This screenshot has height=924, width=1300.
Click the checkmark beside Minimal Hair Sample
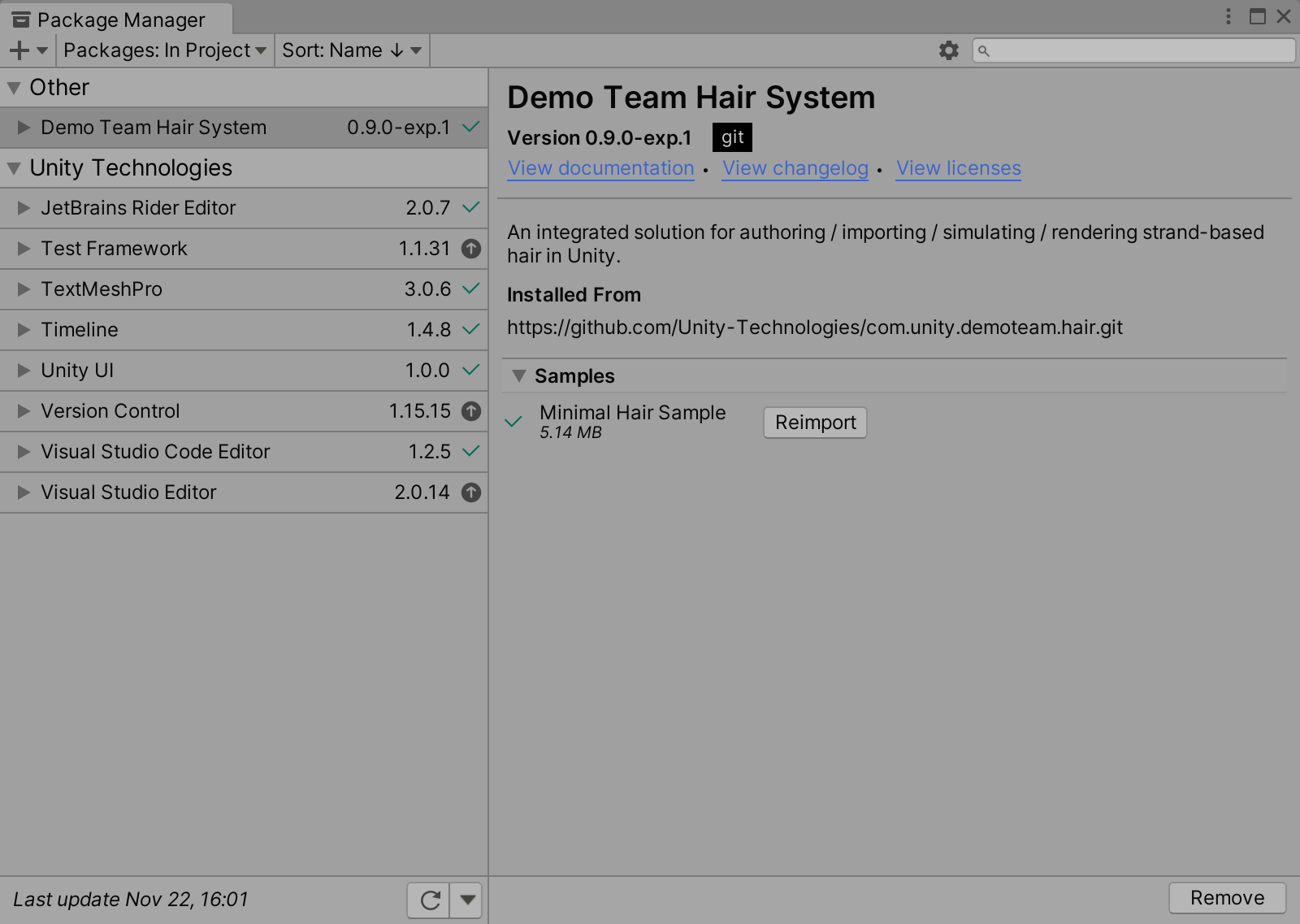point(513,422)
